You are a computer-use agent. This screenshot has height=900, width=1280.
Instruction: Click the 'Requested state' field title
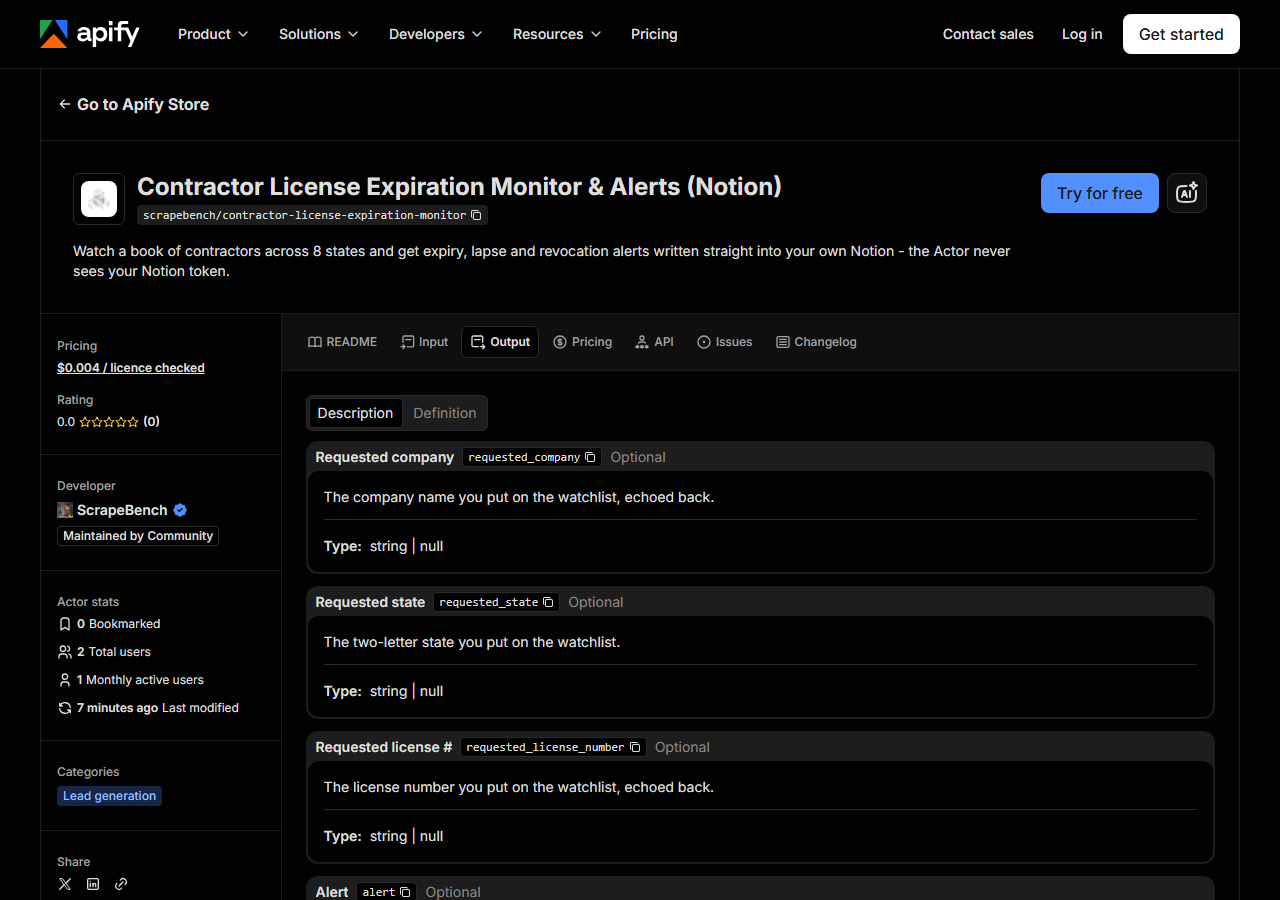coord(370,602)
